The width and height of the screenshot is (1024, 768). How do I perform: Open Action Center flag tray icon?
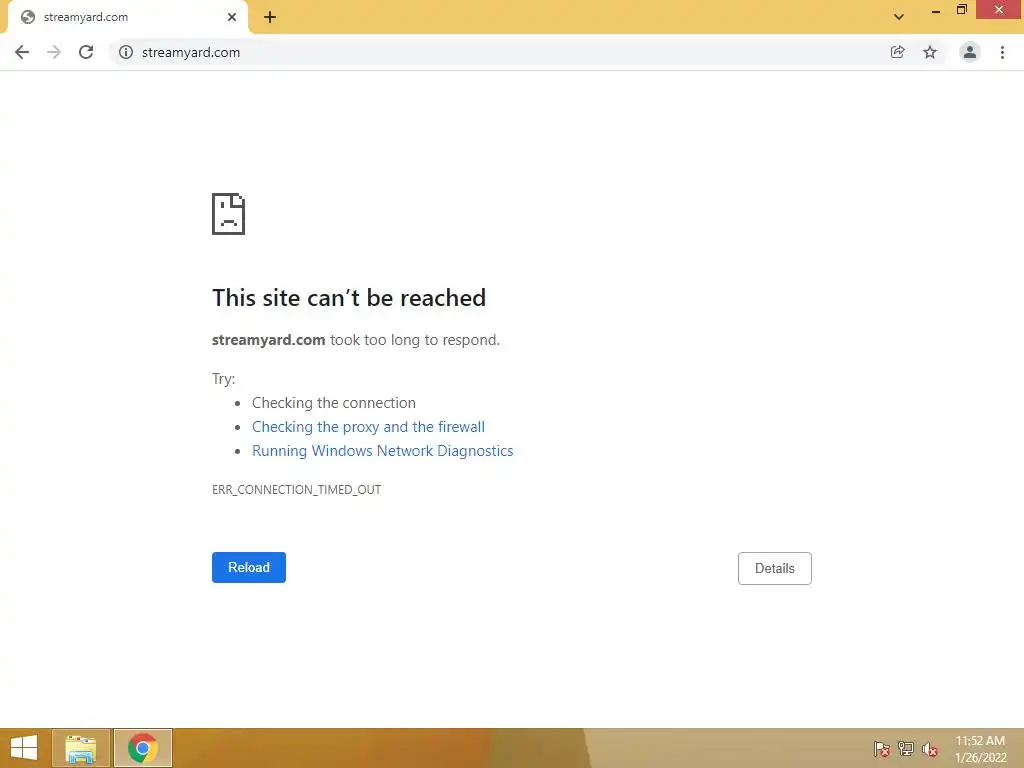coord(882,749)
